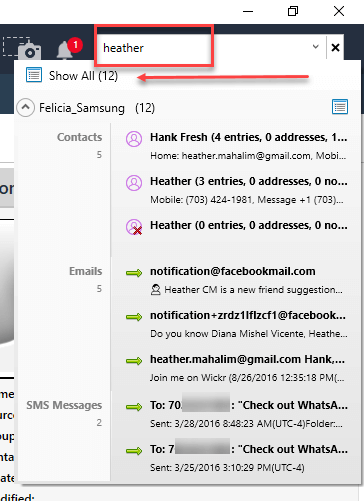Clear the search with the X button
The width and height of the screenshot is (364, 501).
click(x=335, y=48)
